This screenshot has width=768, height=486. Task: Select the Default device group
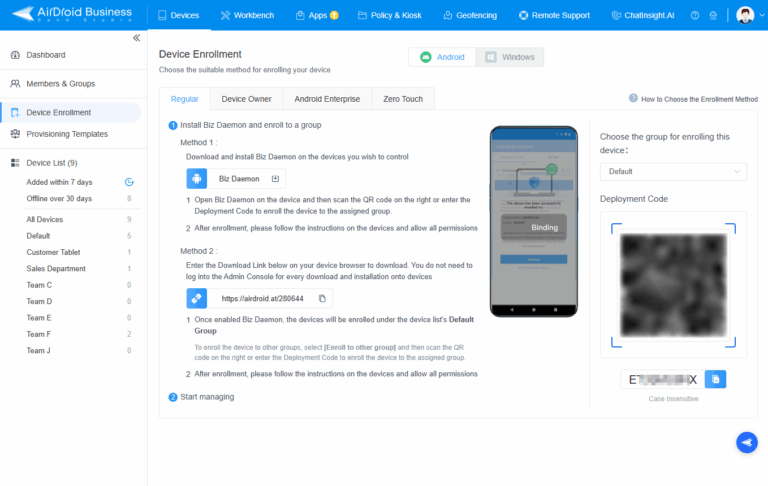(38, 236)
